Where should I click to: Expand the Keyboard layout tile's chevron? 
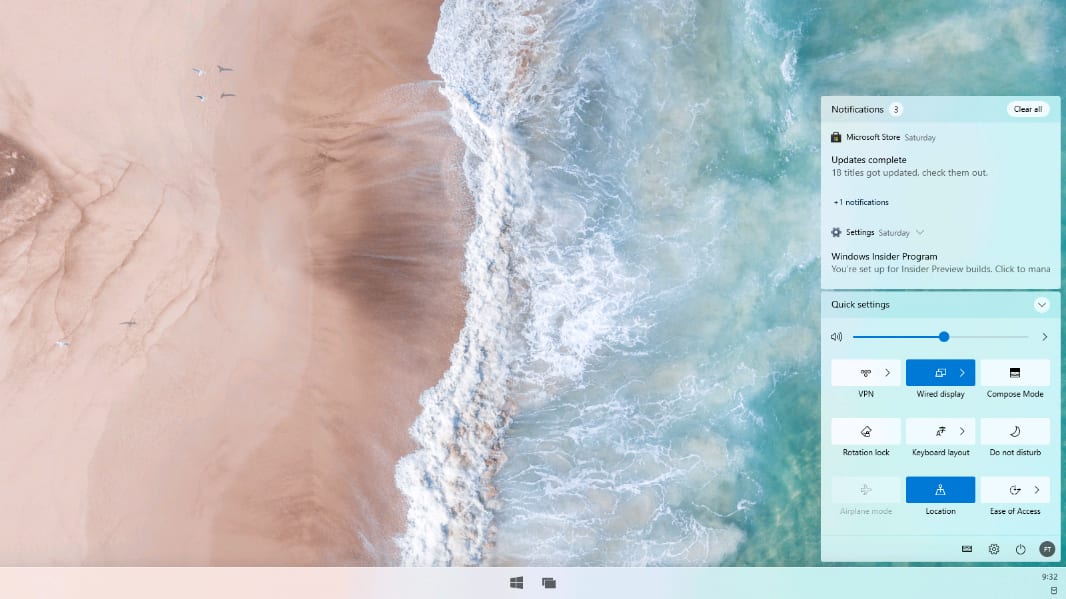point(962,431)
